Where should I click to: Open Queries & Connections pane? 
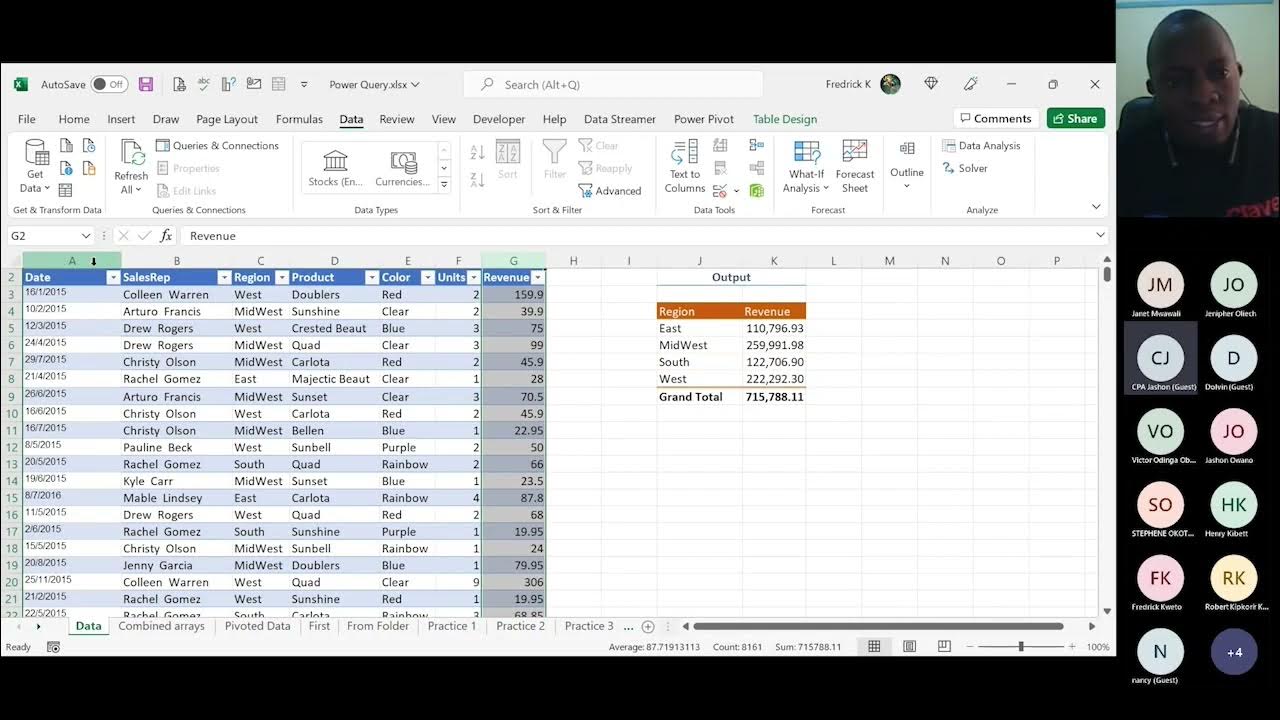217,146
